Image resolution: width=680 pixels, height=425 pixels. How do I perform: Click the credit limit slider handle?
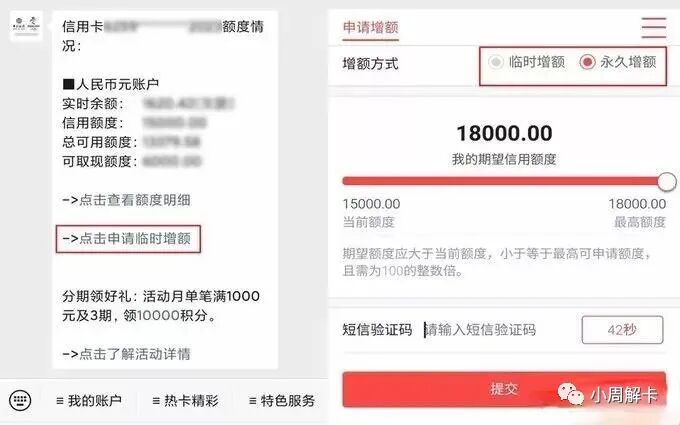(667, 181)
